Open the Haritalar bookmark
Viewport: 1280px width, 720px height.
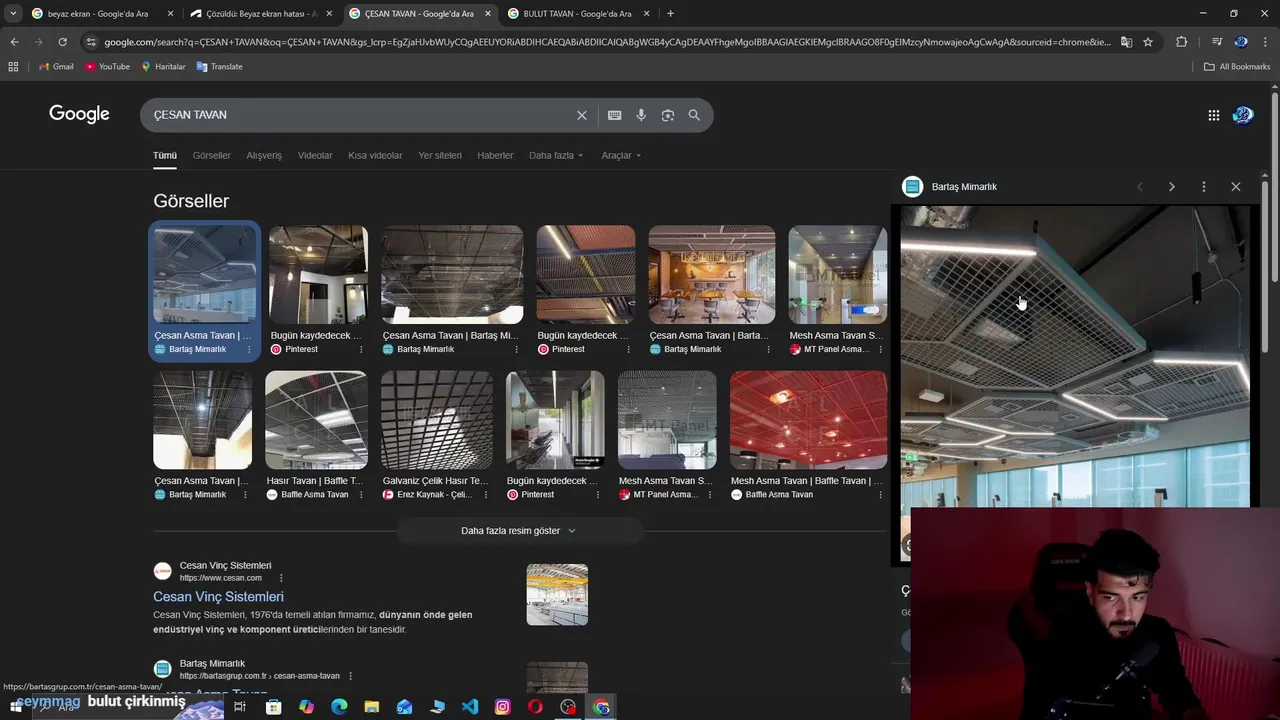163,67
